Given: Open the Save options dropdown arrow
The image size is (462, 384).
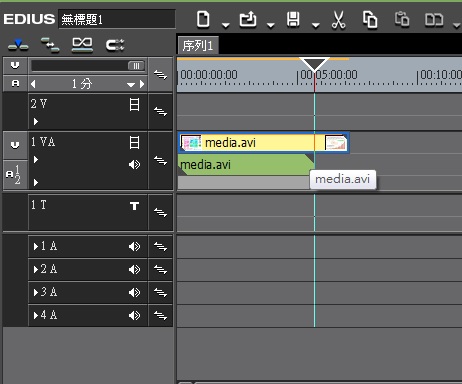Looking at the screenshot, I should pyautogui.click(x=316, y=25).
